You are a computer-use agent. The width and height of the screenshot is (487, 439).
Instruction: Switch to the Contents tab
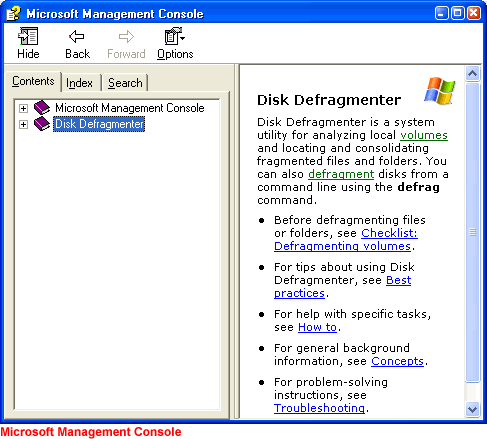click(33, 81)
